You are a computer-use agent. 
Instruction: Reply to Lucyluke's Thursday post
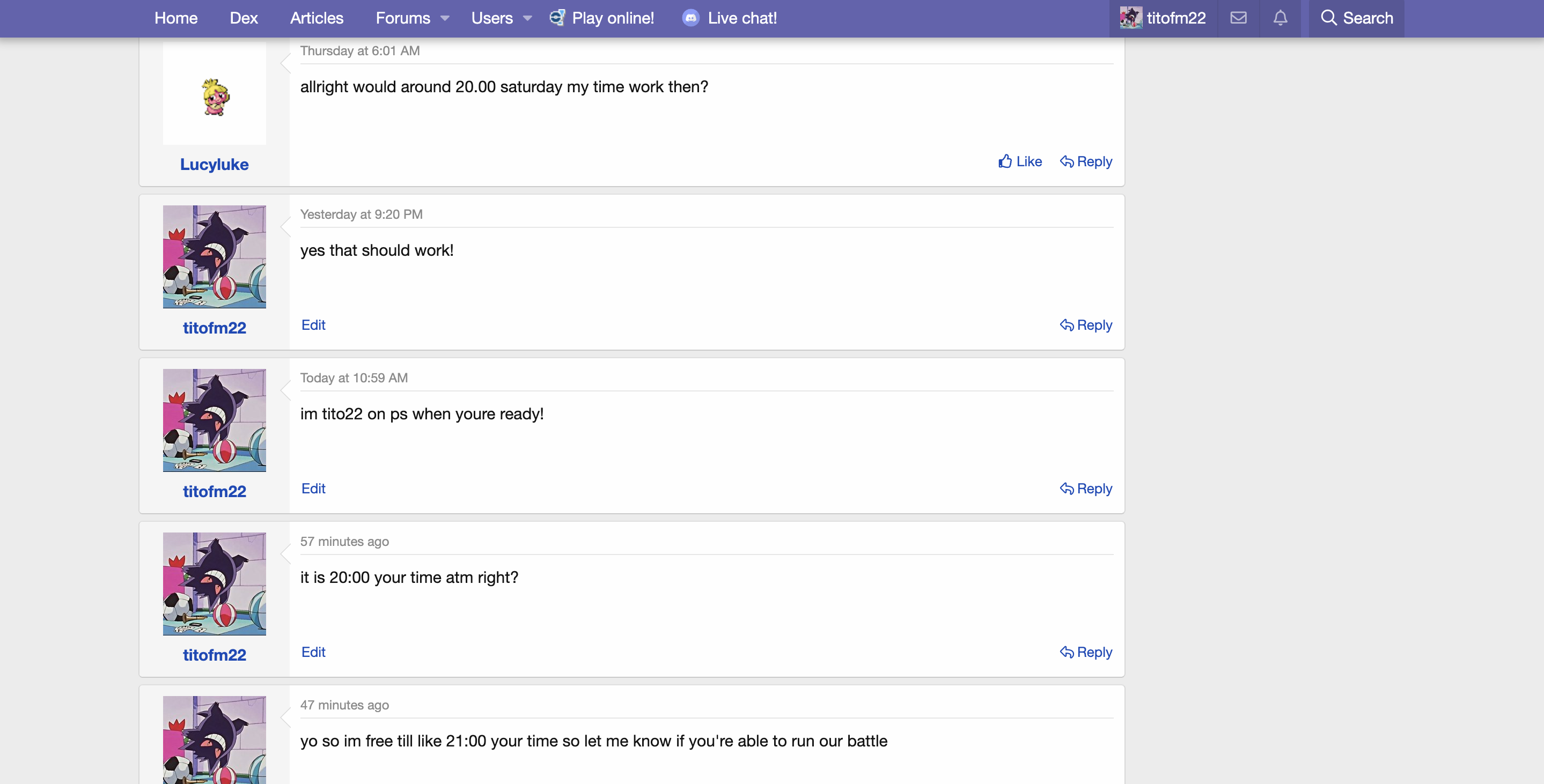point(1086,162)
